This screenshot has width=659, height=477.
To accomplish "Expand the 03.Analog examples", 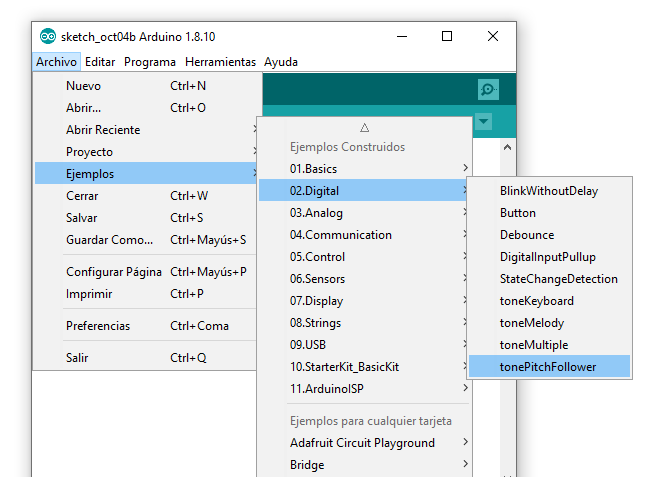I will pyautogui.click(x=364, y=213).
